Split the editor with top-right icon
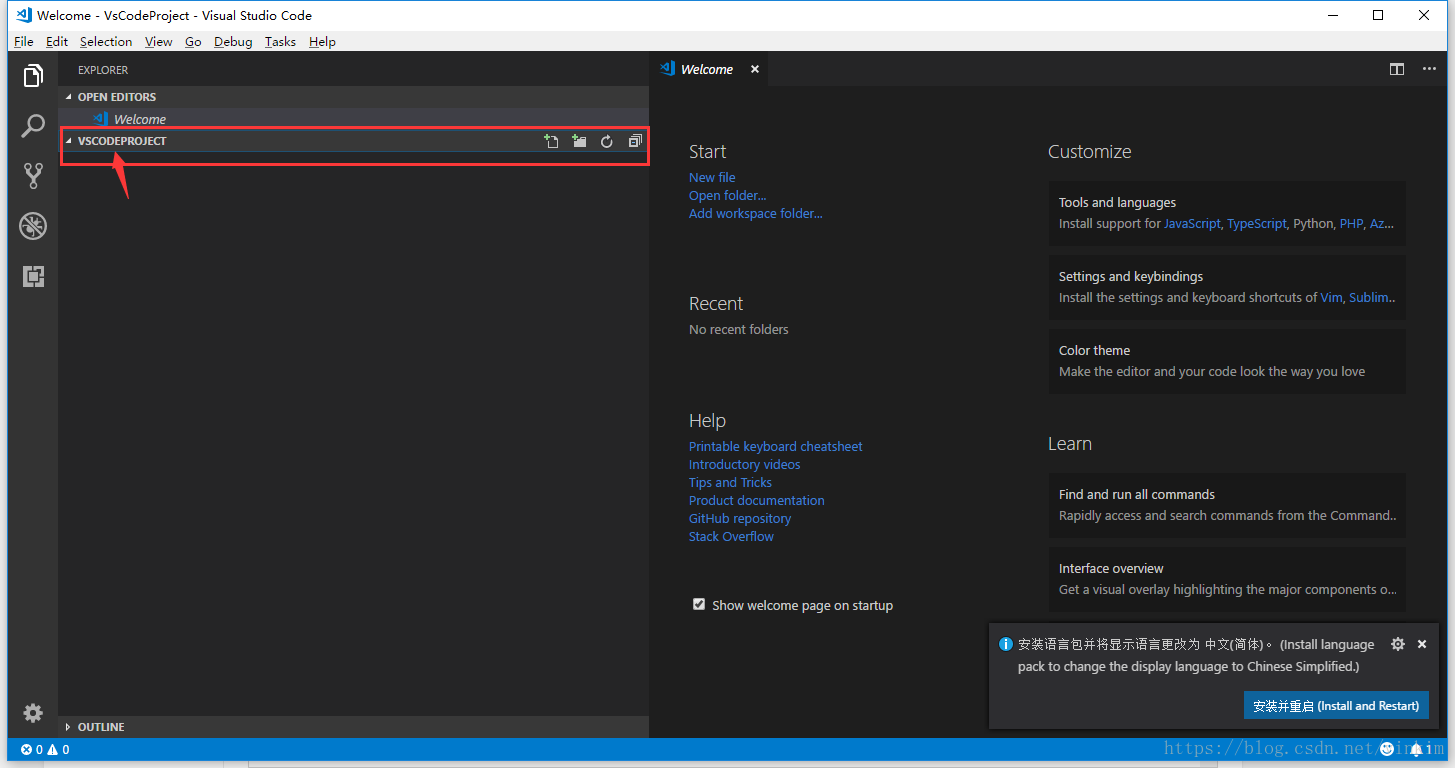 [1397, 69]
